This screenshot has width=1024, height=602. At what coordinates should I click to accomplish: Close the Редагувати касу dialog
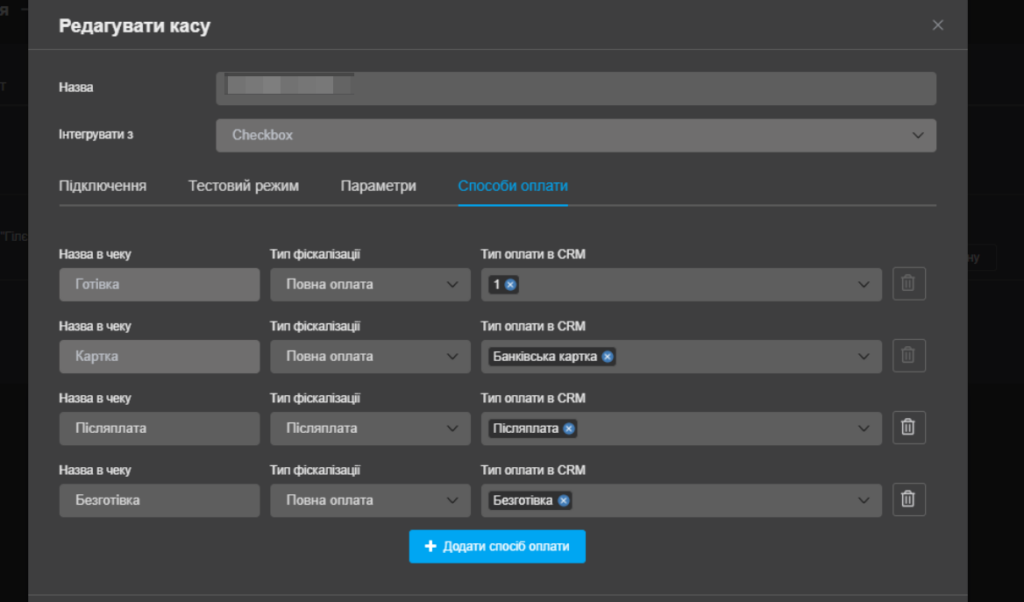click(x=937, y=25)
